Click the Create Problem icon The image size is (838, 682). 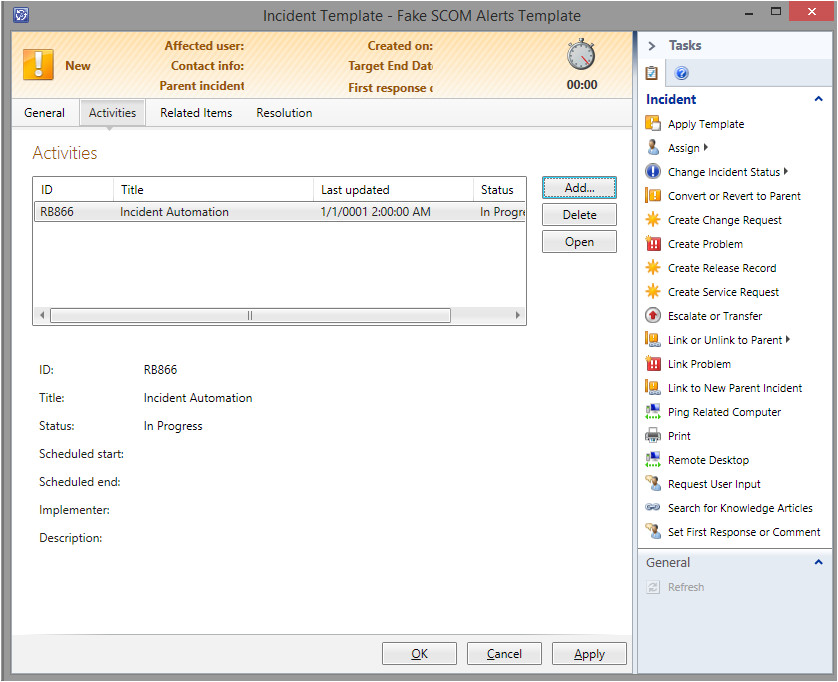653,244
